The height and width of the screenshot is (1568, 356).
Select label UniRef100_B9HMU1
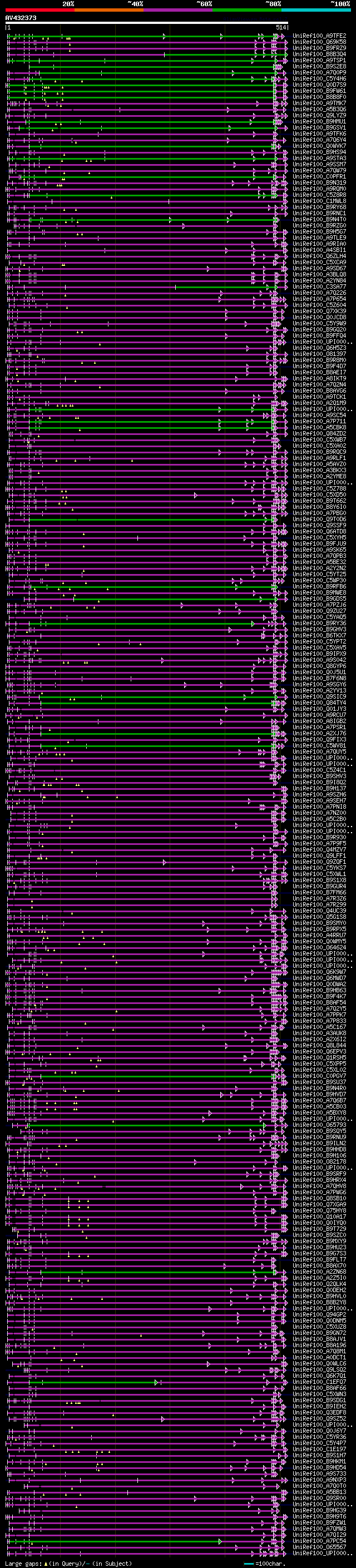[x=319, y=122]
